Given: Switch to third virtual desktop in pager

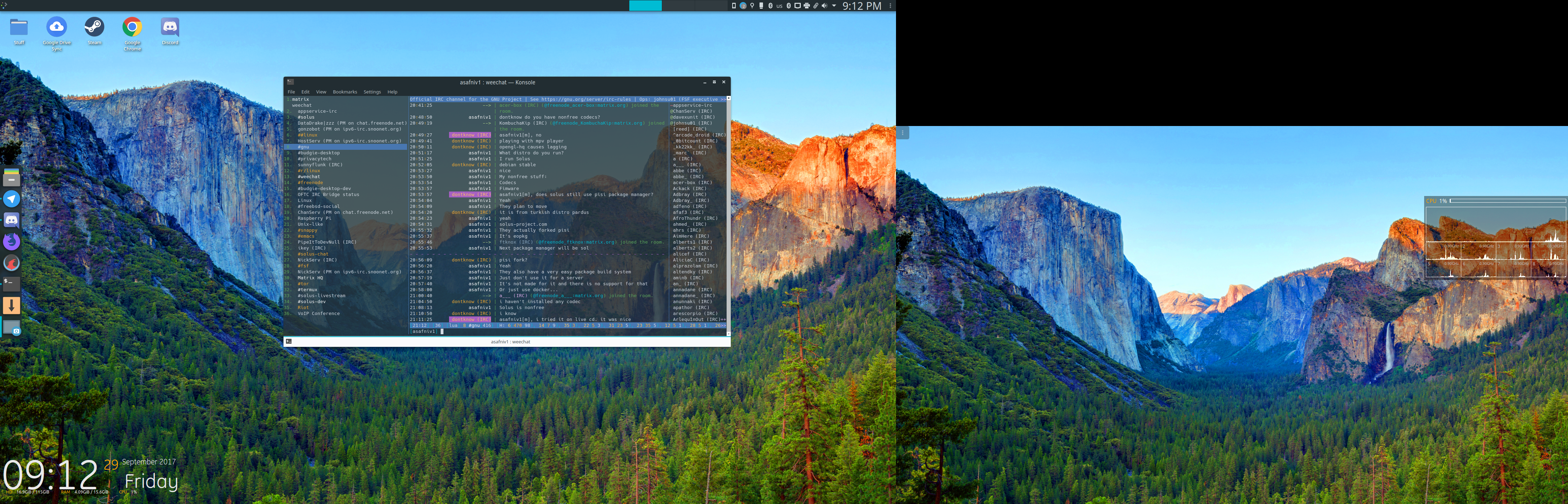Looking at the screenshot, I should pyautogui.click(x=711, y=6).
